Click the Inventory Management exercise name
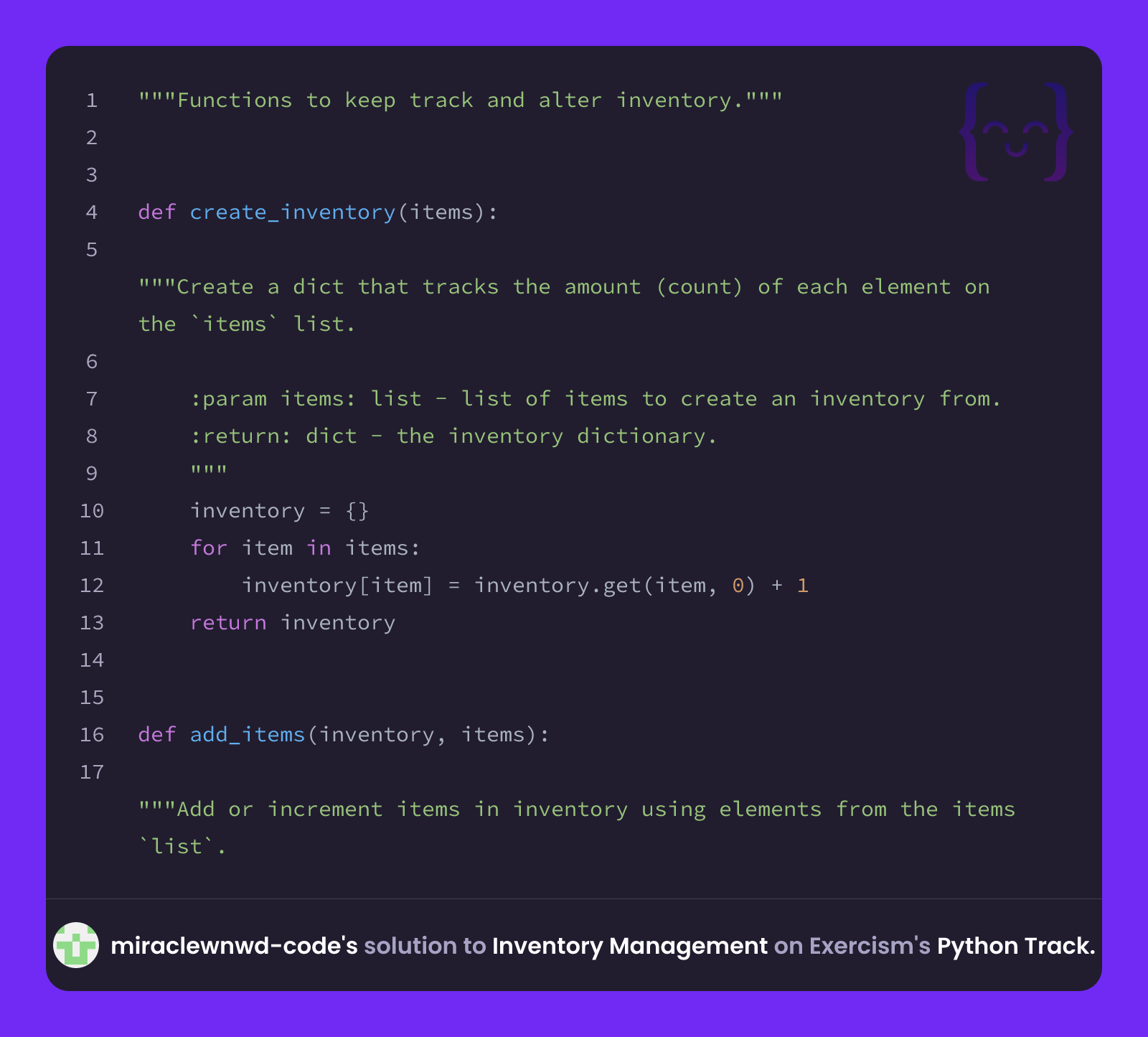 click(629, 946)
